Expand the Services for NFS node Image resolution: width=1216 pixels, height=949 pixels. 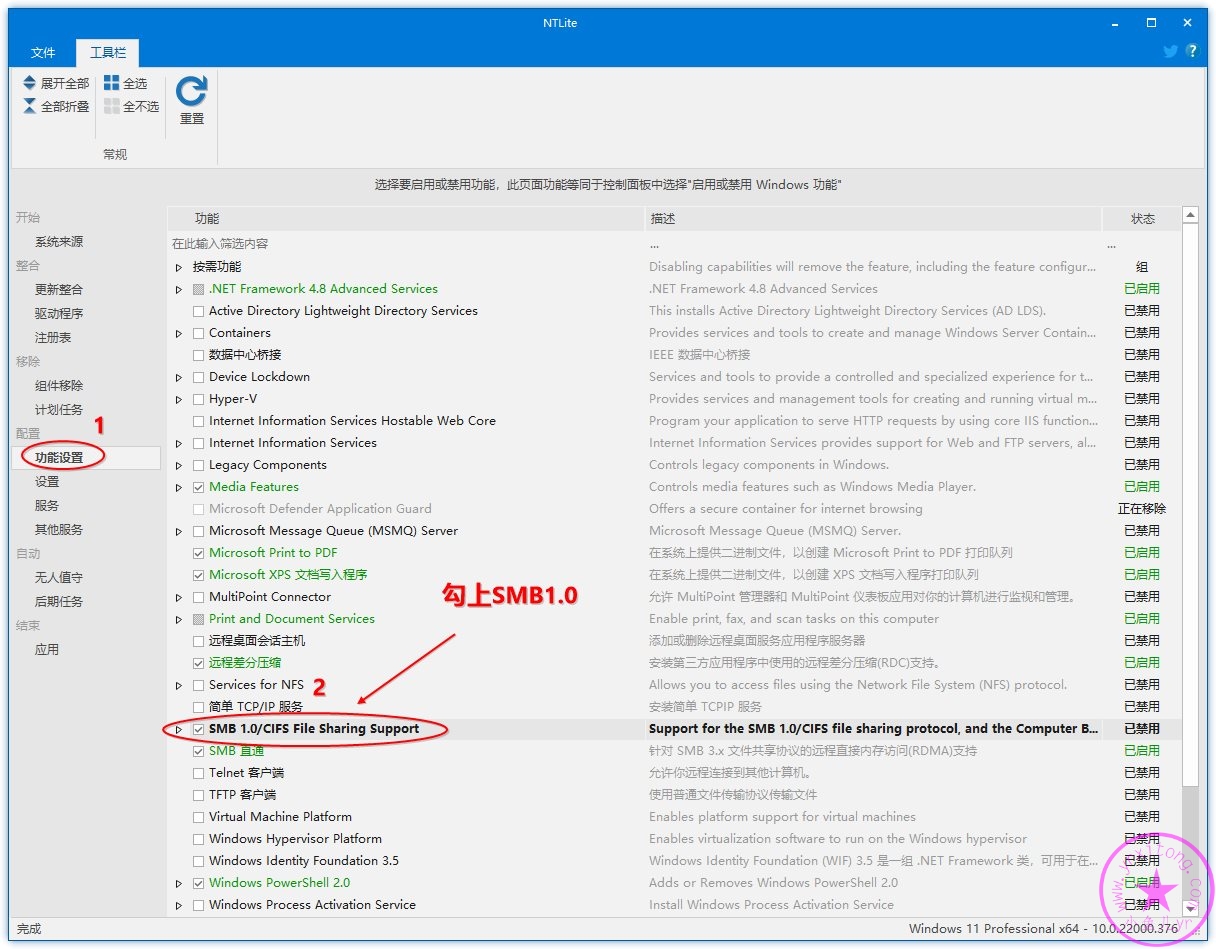tap(179, 685)
